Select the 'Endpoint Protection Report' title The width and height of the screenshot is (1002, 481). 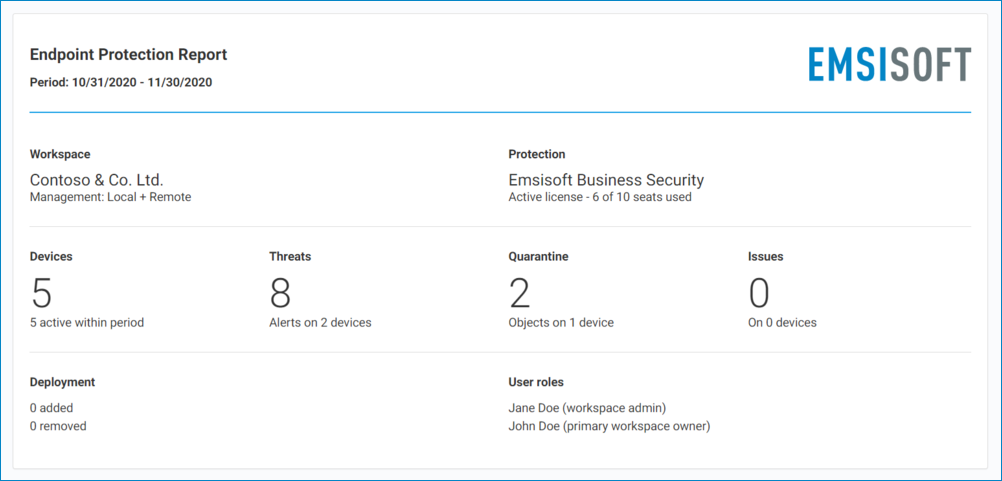click(128, 55)
